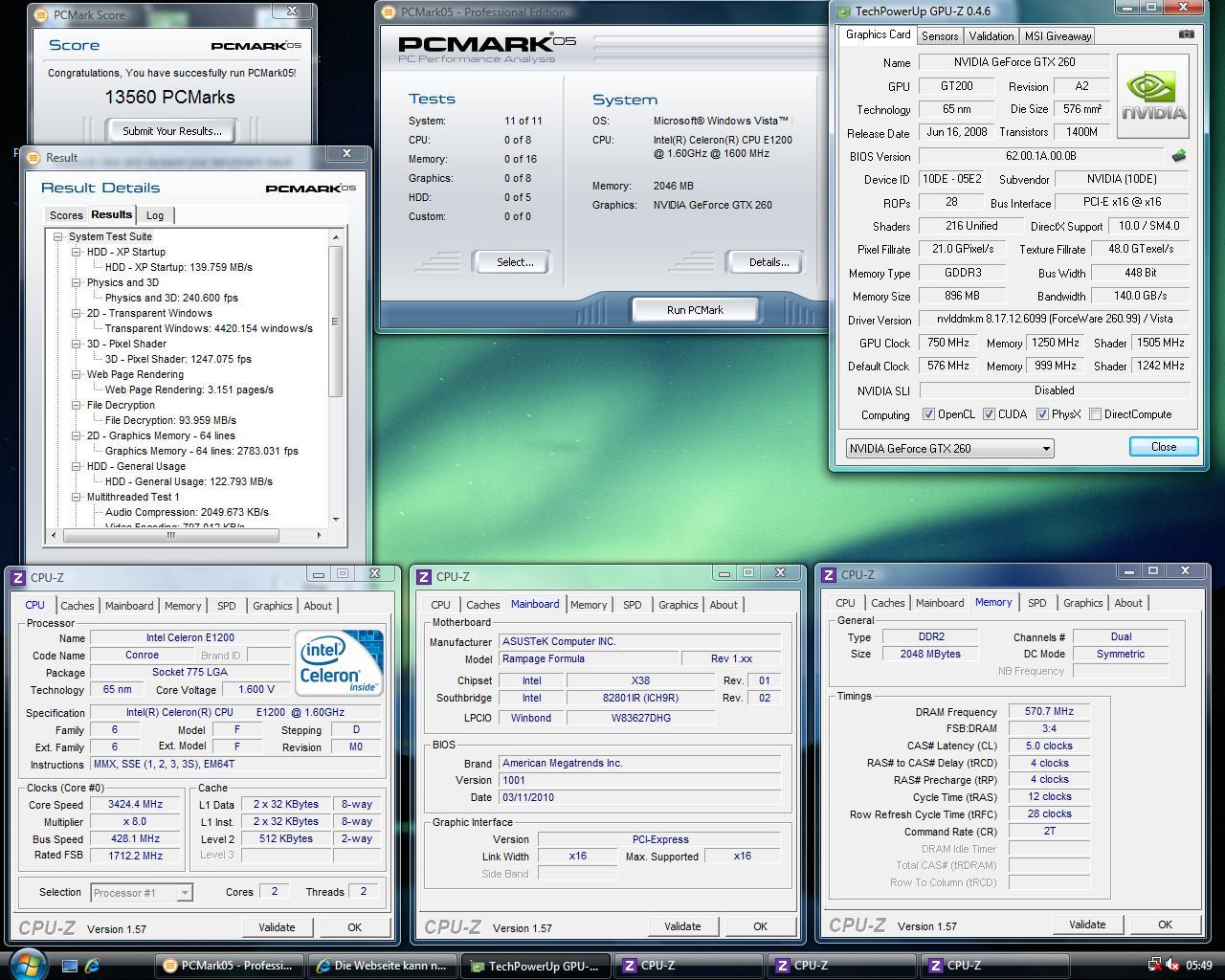Click the BIOS save chip icon in GPU-Z
Screen dimensions: 1225x980
coord(1179,155)
